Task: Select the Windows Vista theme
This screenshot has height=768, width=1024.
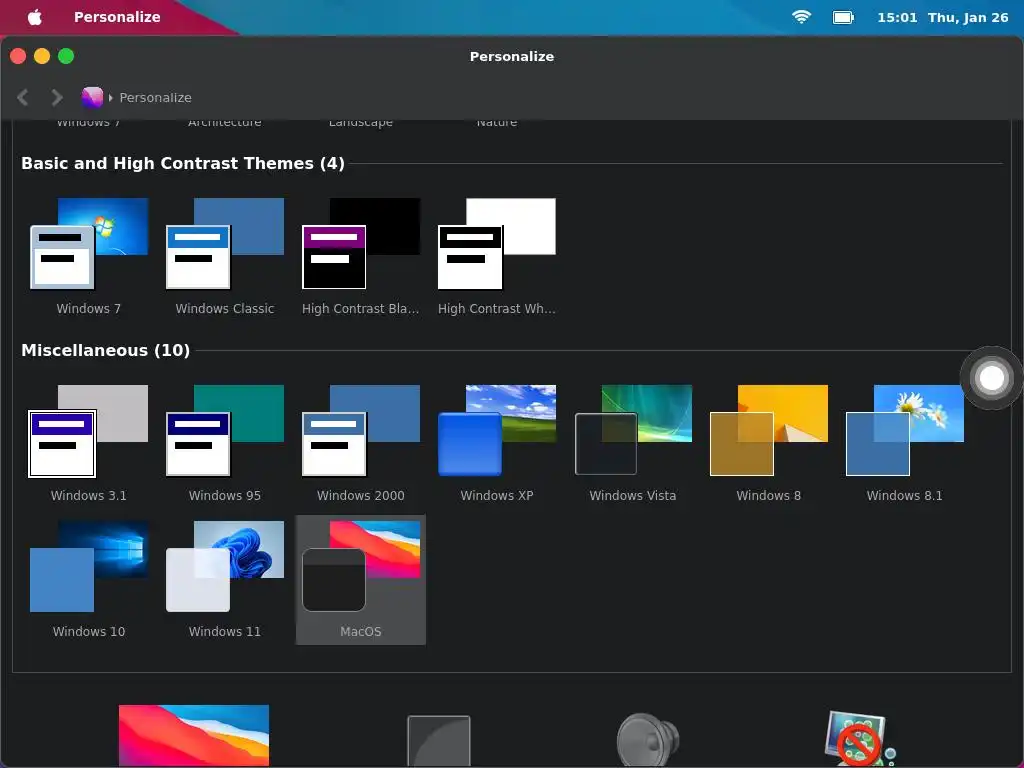Action: point(632,444)
